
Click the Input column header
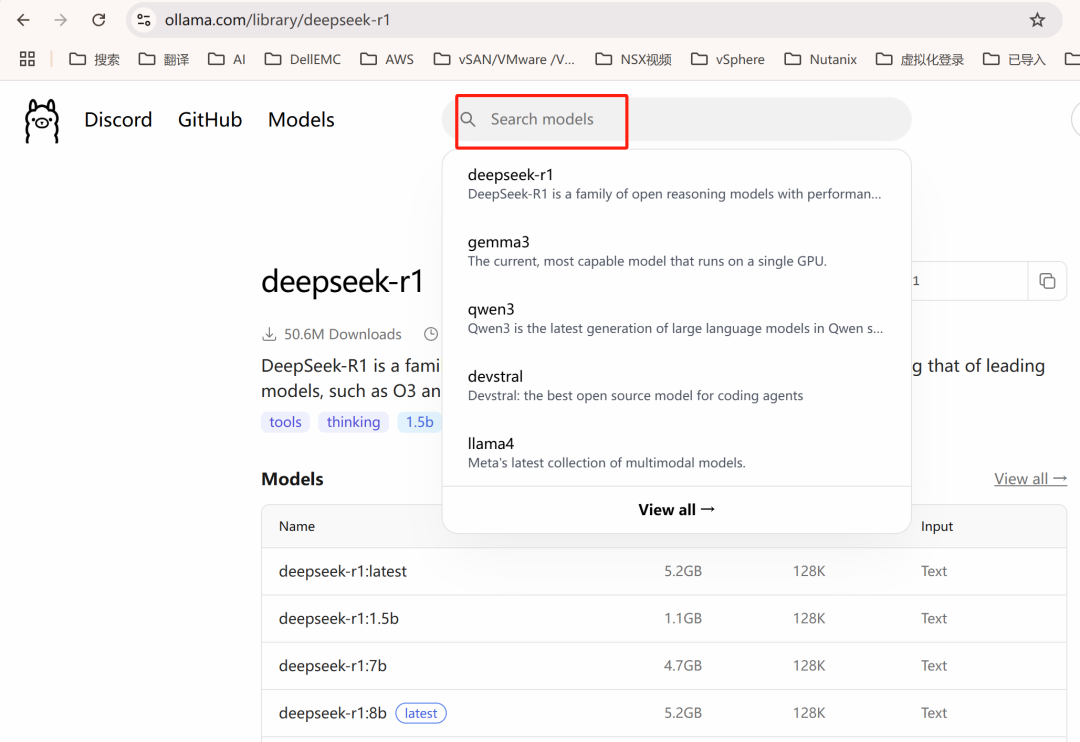pos(937,526)
